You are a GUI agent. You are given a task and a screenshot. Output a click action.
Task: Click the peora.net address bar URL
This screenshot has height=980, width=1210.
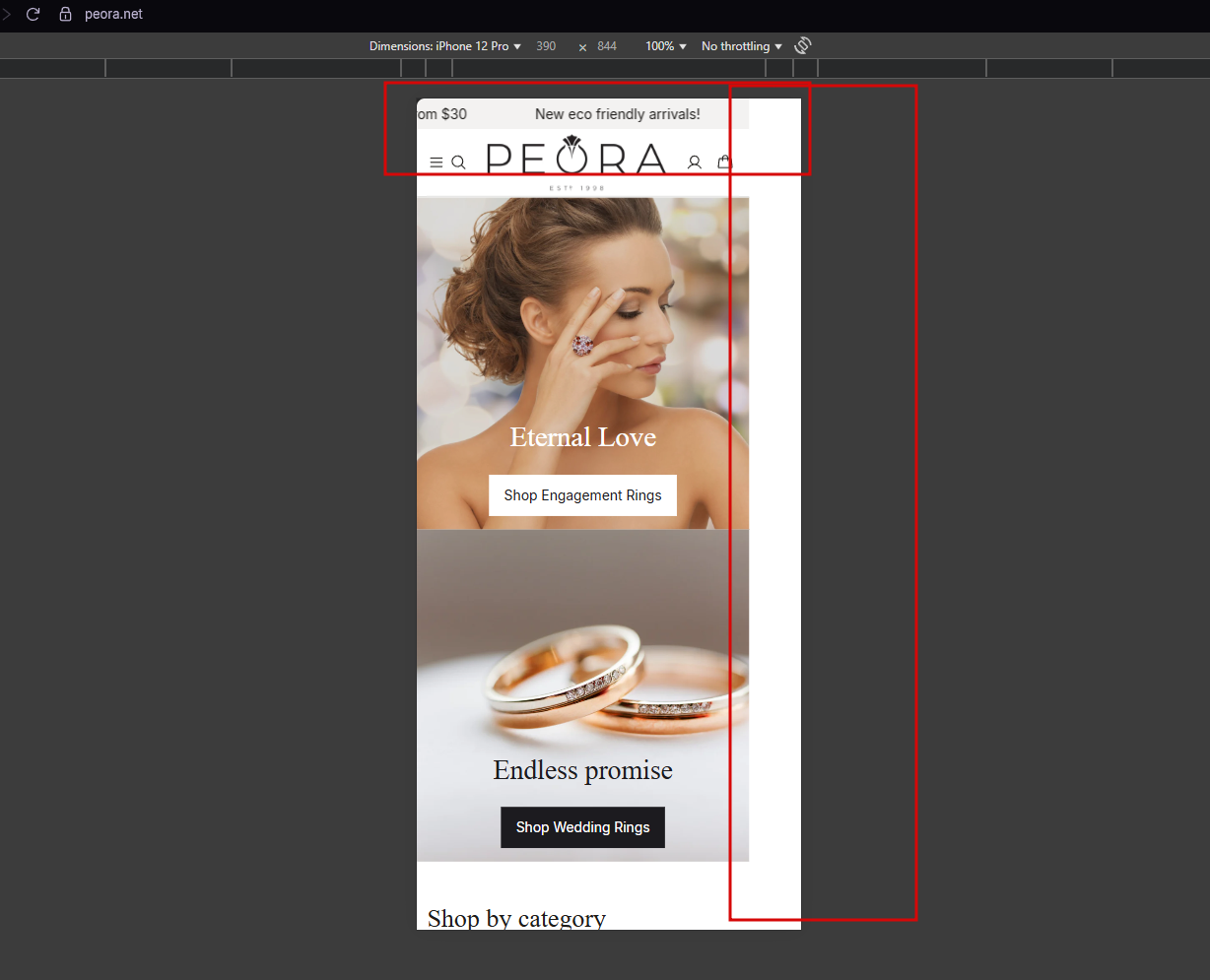pos(113,14)
